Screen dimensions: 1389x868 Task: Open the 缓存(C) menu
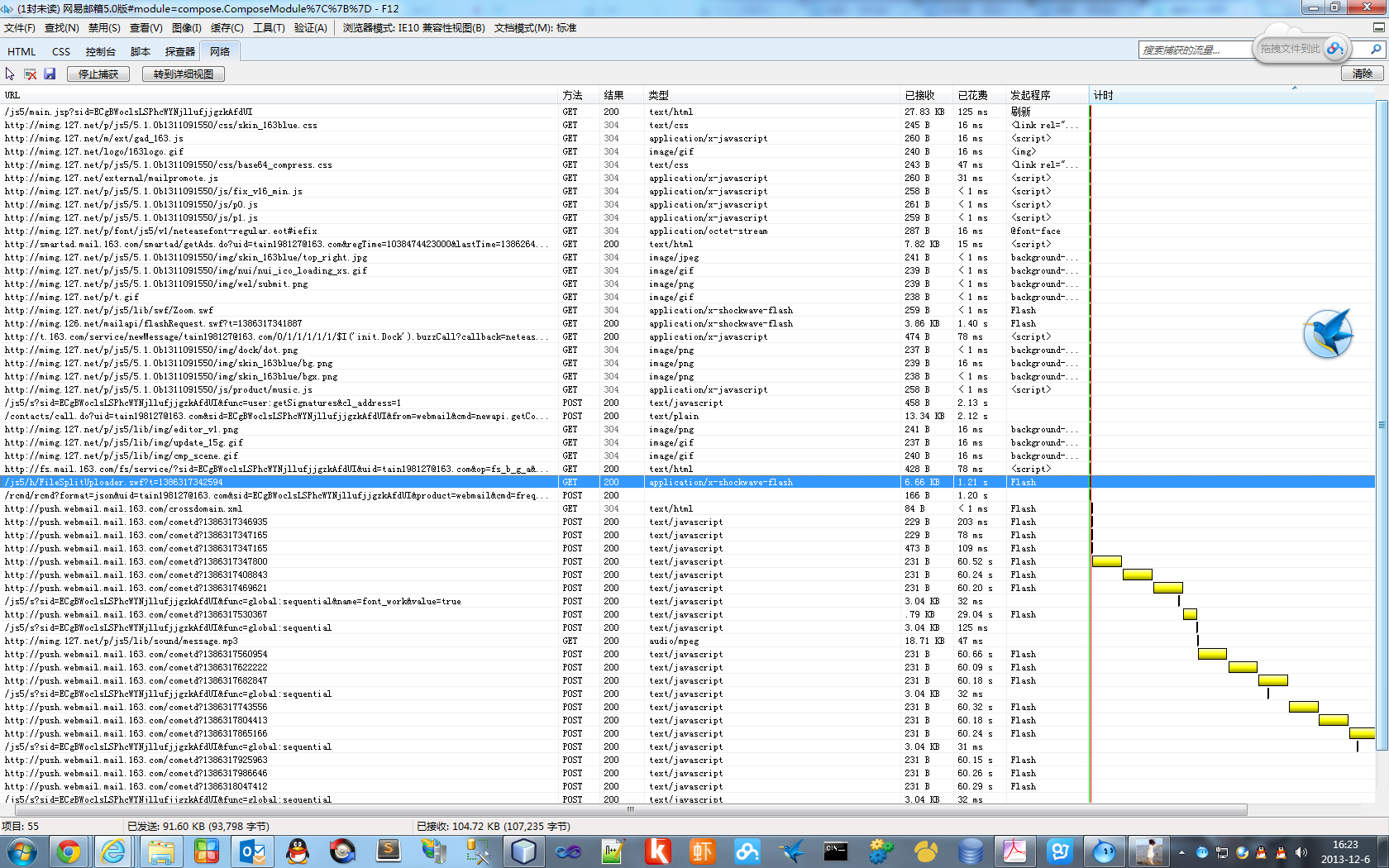tap(227, 28)
